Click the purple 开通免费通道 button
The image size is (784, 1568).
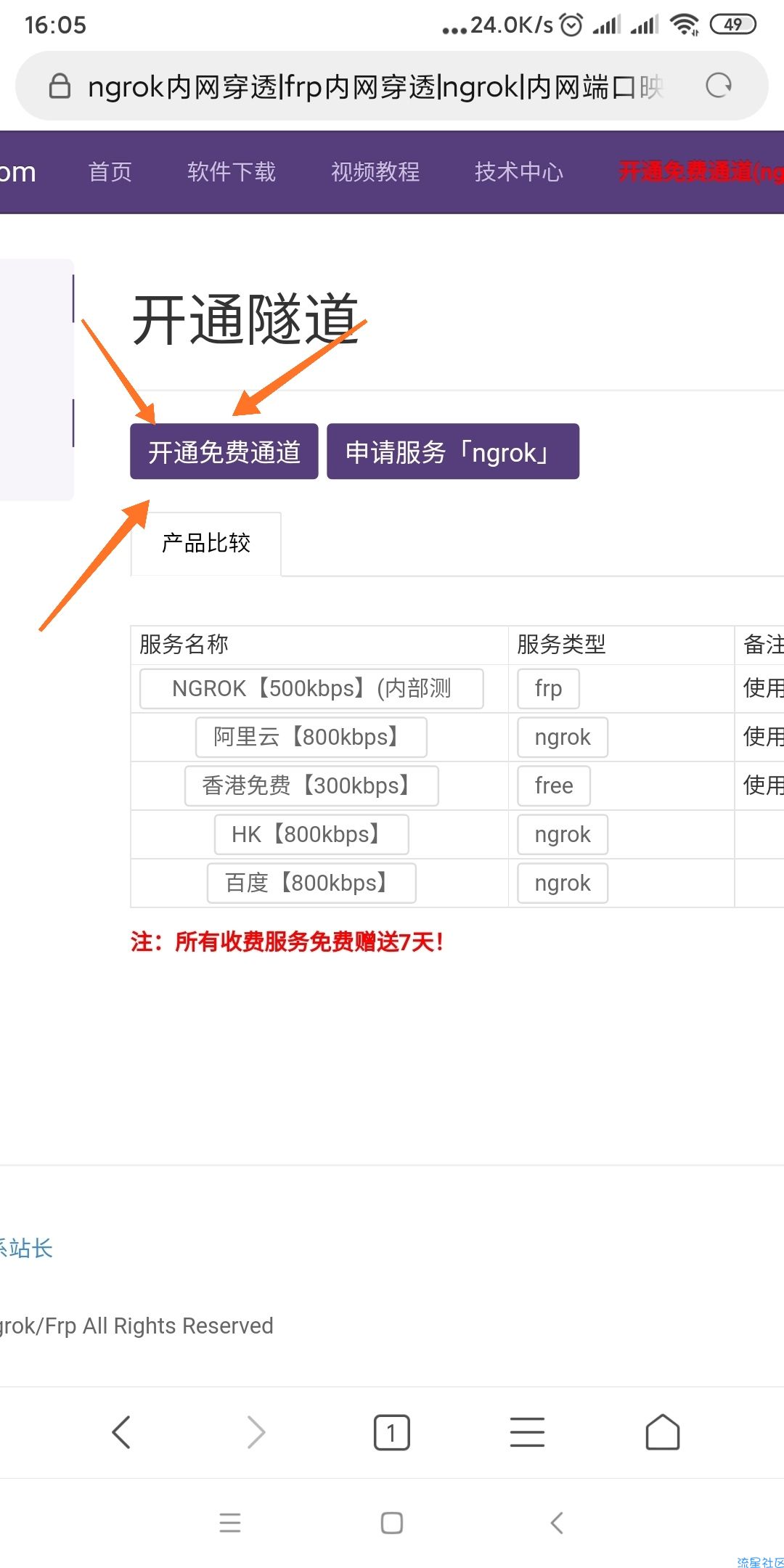[224, 452]
